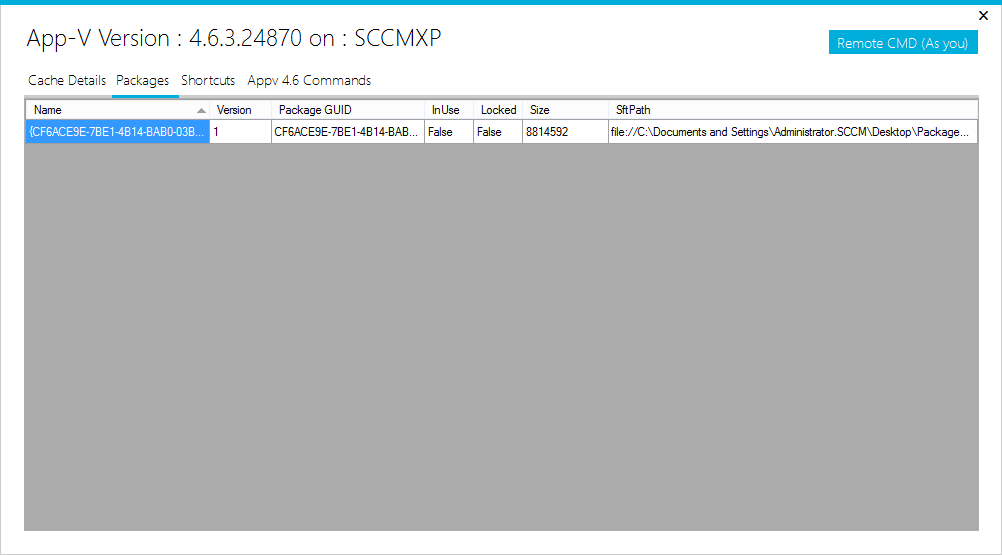Close the App-V window
The height and width of the screenshot is (555, 1002).
tap(983, 15)
